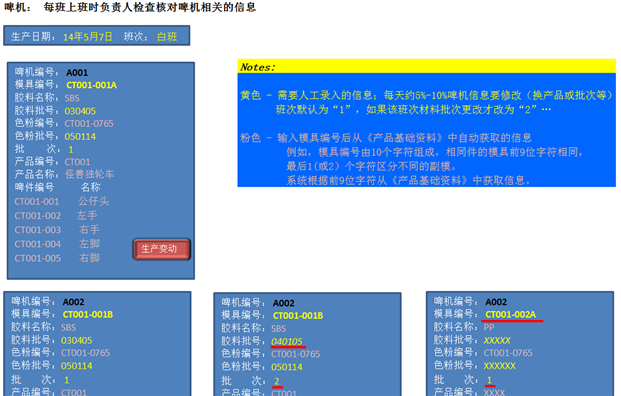Screen dimensions: 621x396
Task: Click material batch 030405 in A001 panel
Action: click(x=80, y=111)
